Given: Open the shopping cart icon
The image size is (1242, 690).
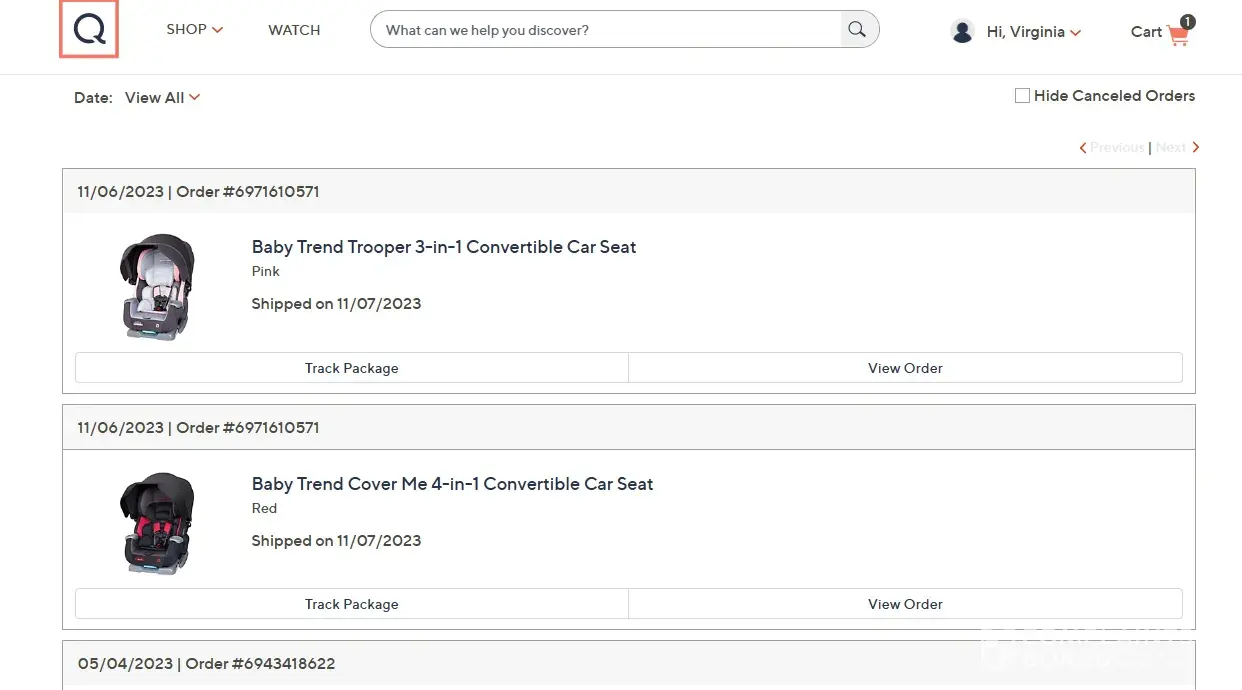Looking at the screenshot, I should pos(1177,35).
